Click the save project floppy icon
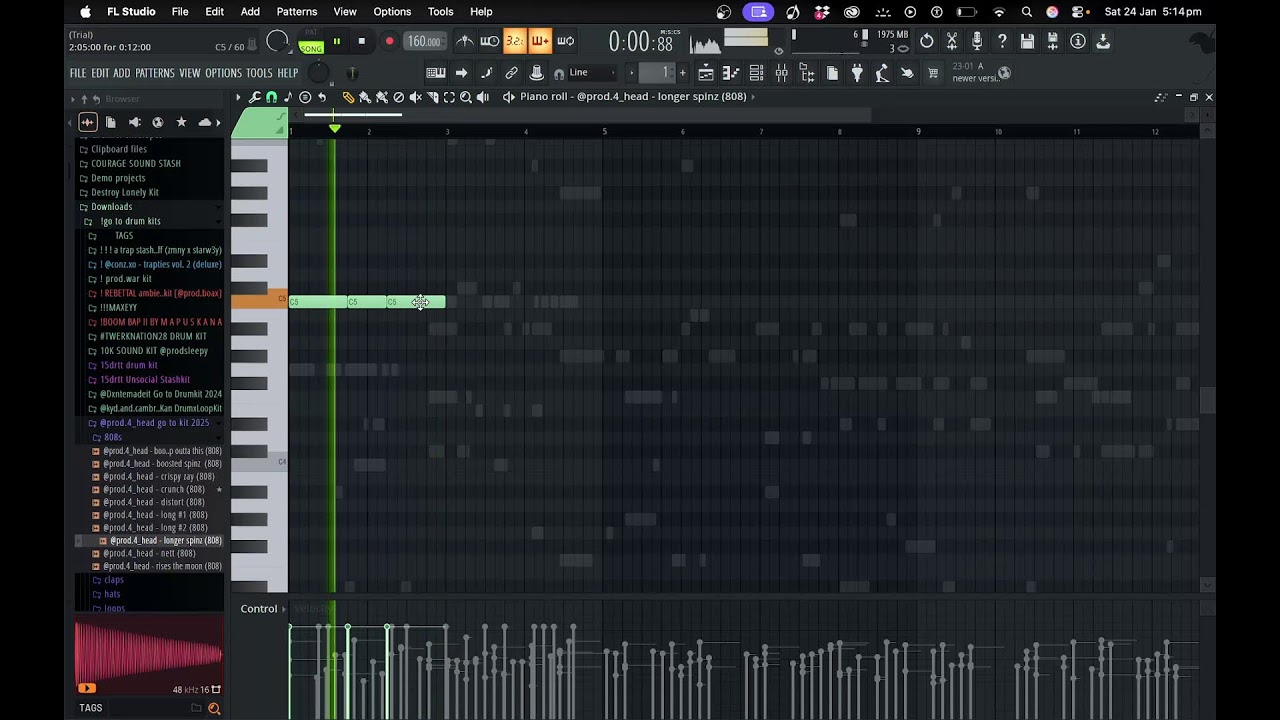Screen dimensions: 1280x720 (x=1027, y=41)
